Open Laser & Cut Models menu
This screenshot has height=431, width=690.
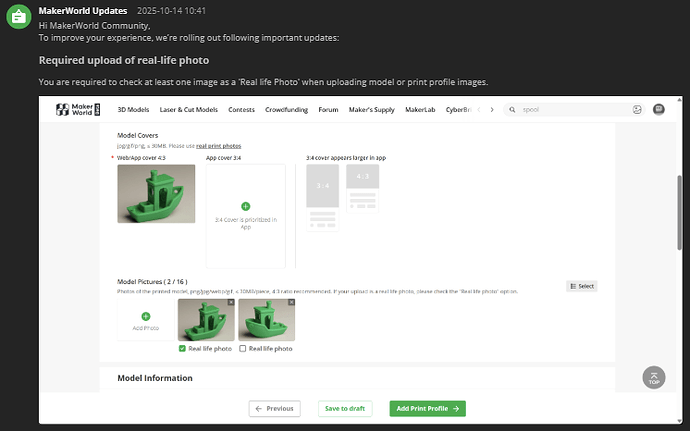[x=189, y=110]
